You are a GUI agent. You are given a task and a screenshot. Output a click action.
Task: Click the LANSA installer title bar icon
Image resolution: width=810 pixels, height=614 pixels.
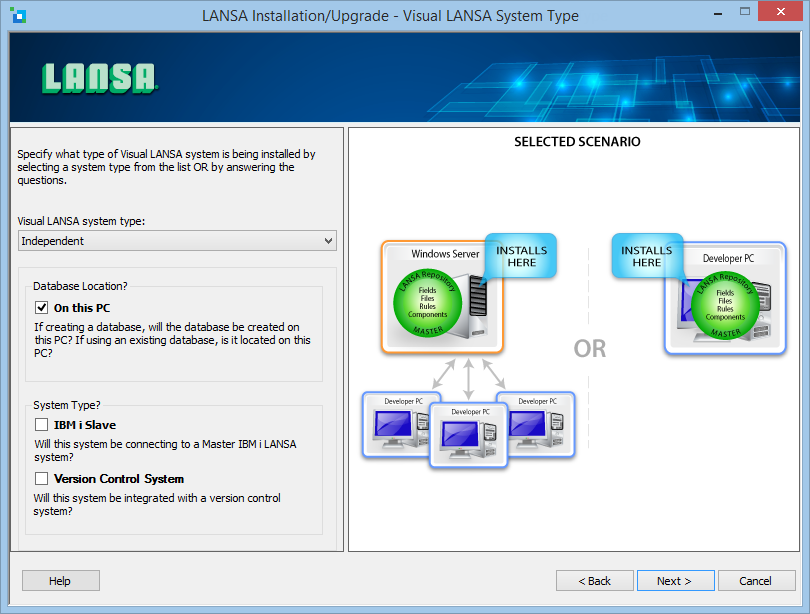pyautogui.click(x=19, y=15)
